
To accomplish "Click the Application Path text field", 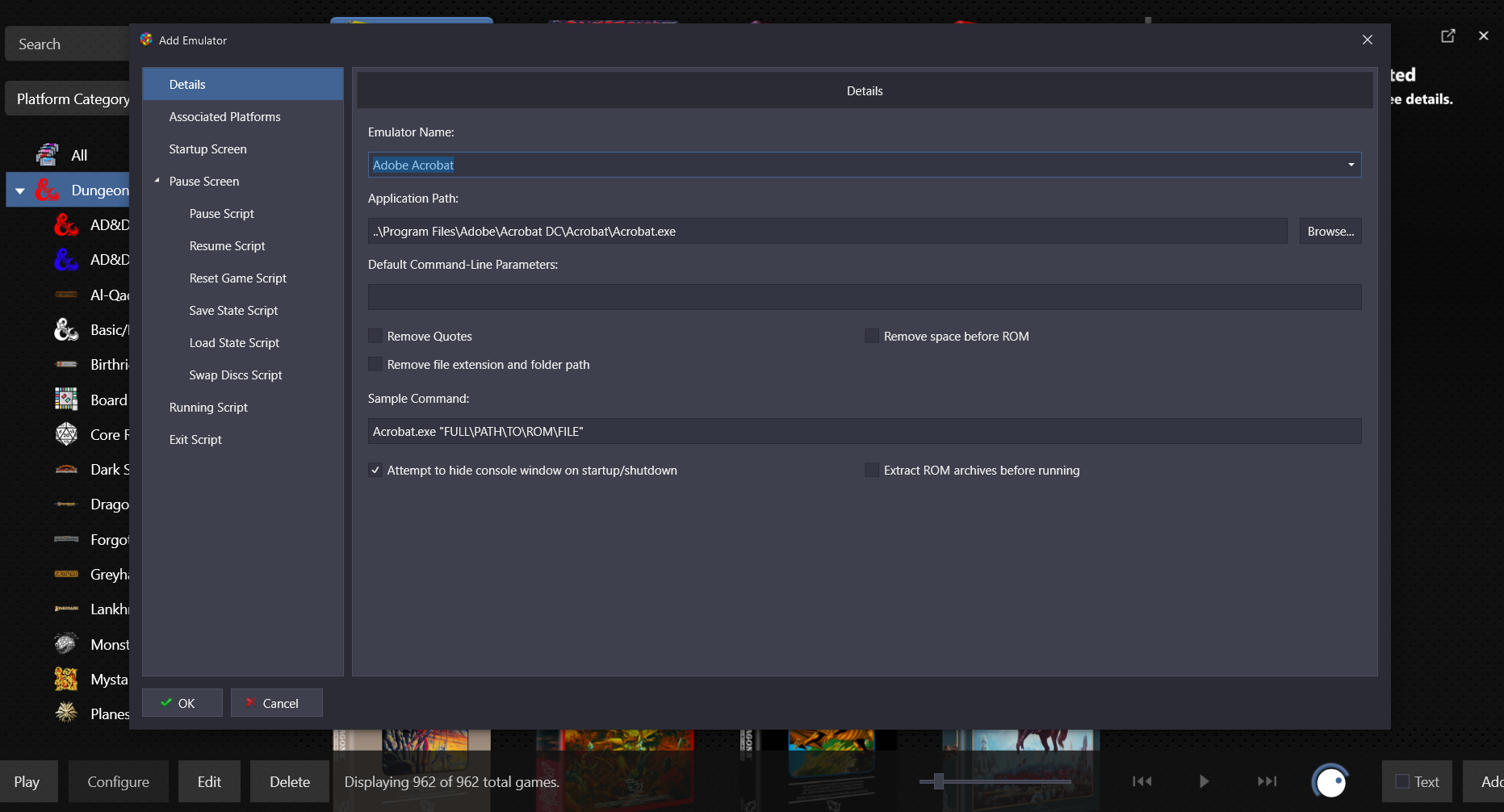I will [827, 231].
